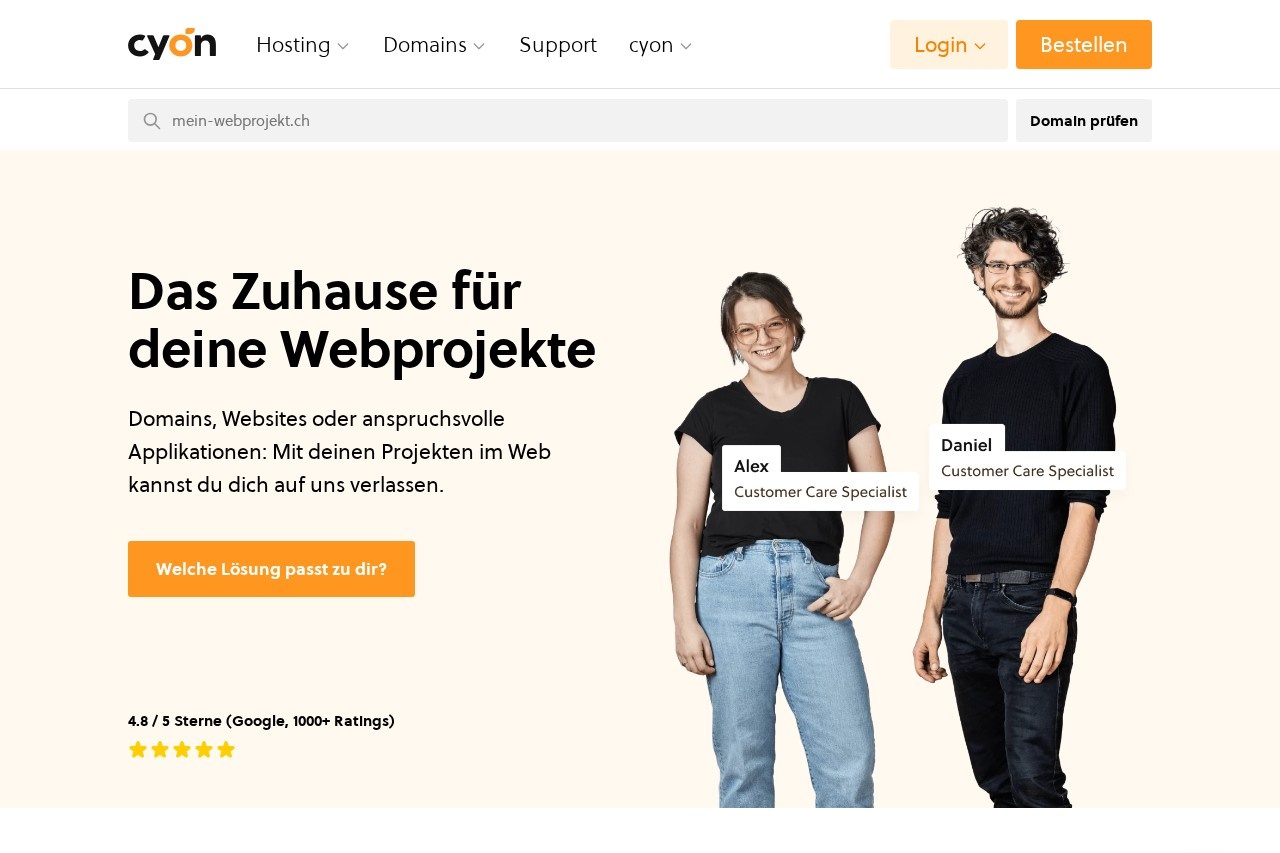Screen dimensions: 1280x853
Task: Focus the mein-webprojekt.ch domain search field
Action: 568,121
